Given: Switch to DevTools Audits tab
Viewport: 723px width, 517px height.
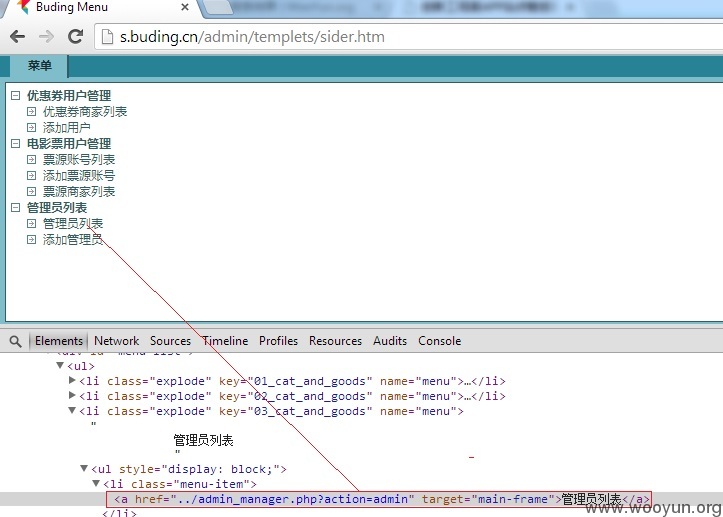Looking at the screenshot, I should coord(390,341).
